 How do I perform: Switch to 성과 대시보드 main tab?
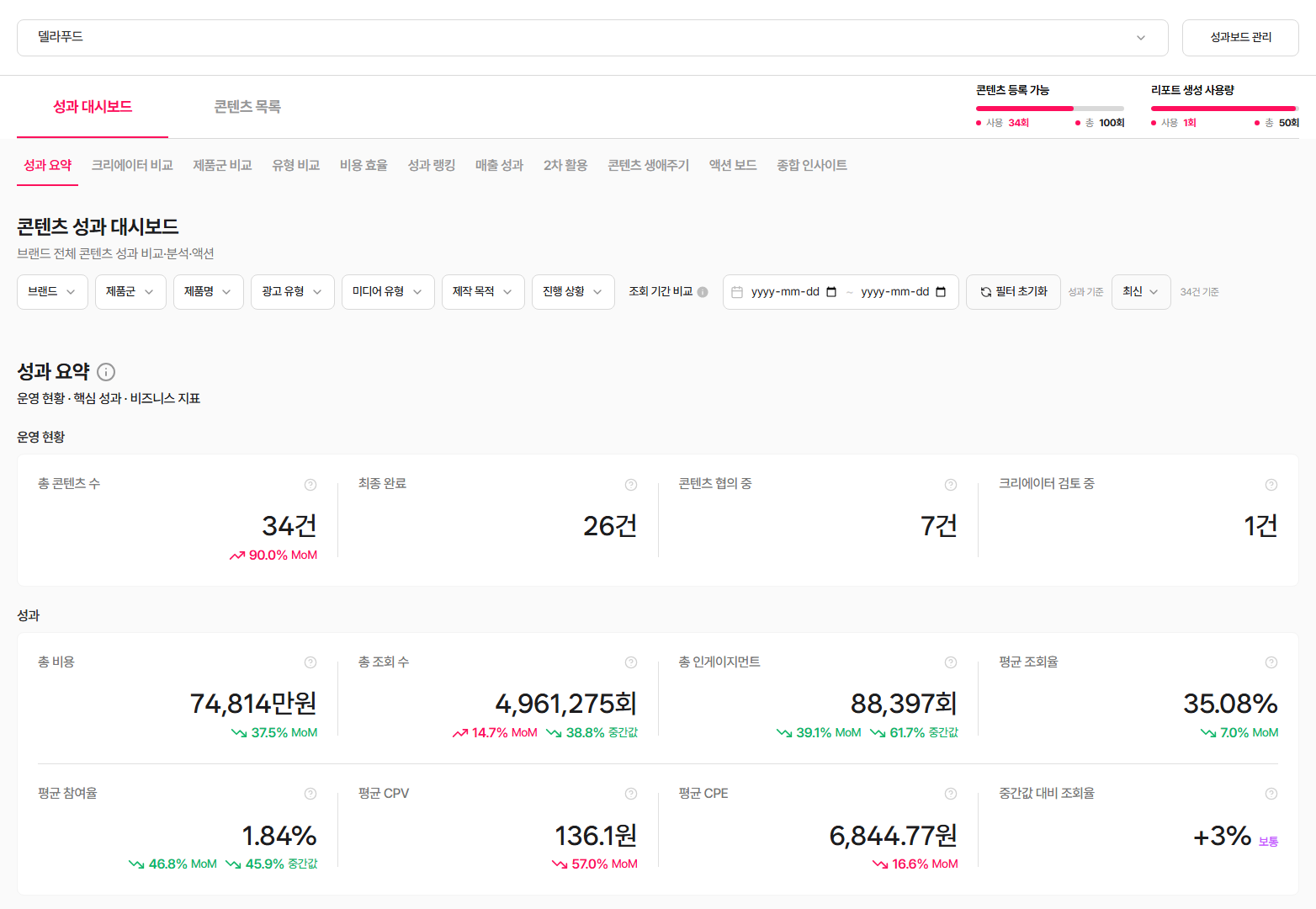pyautogui.click(x=93, y=107)
